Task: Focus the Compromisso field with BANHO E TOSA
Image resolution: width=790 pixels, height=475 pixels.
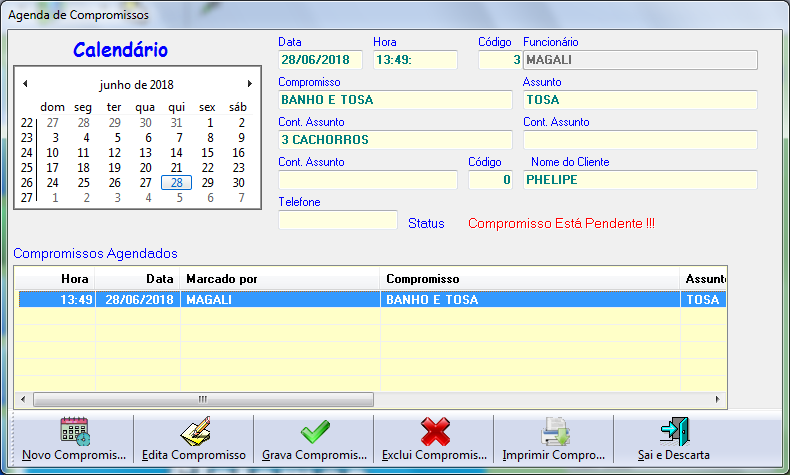Action: click(395, 100)
